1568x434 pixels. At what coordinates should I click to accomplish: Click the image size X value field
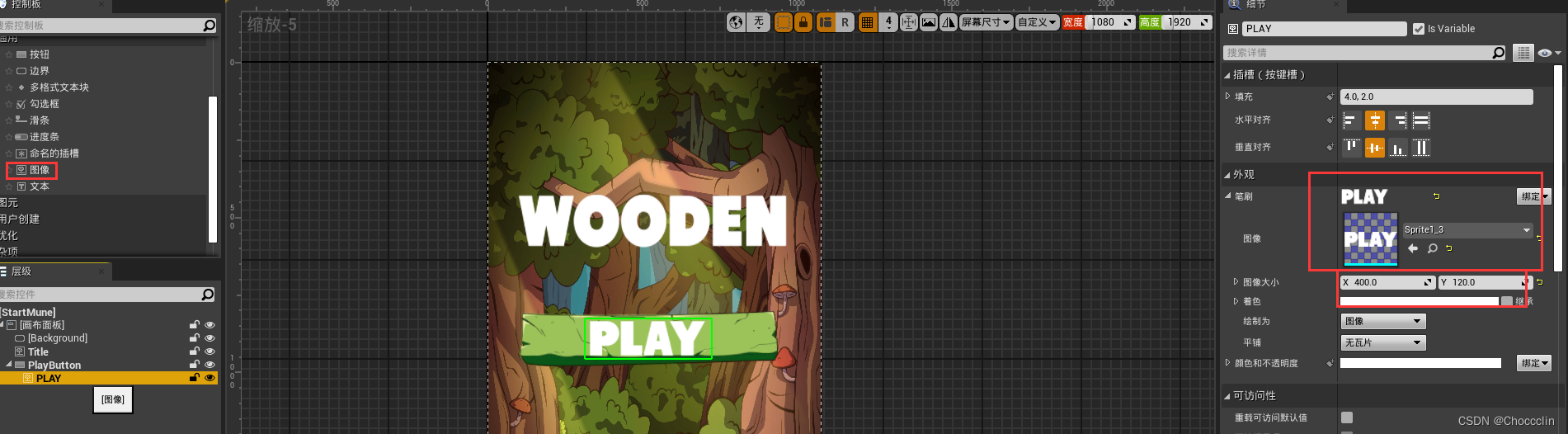click(x=1387, y=282)
